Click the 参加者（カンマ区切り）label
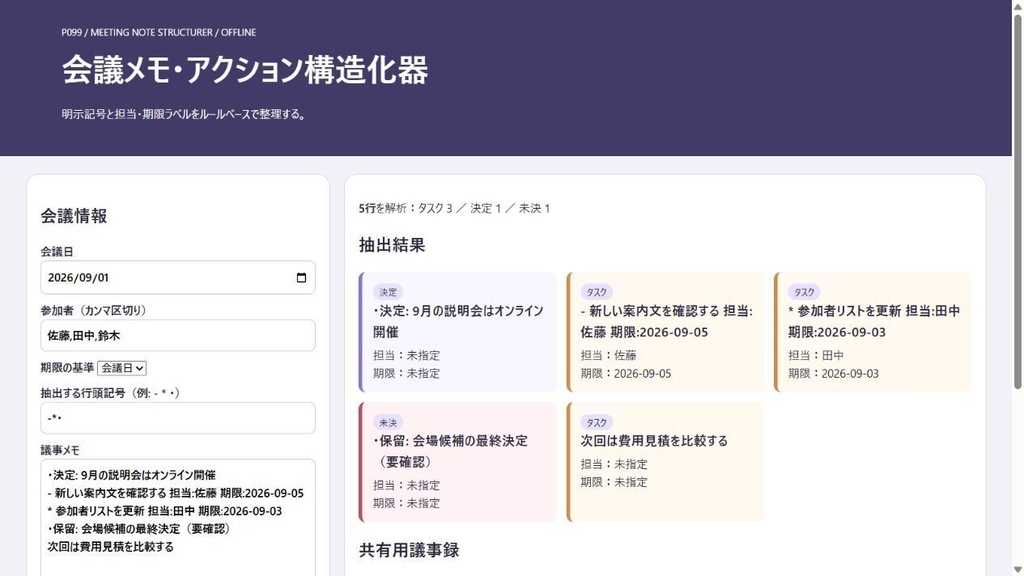The image size is (1024, 576). [x=93, y=311]
